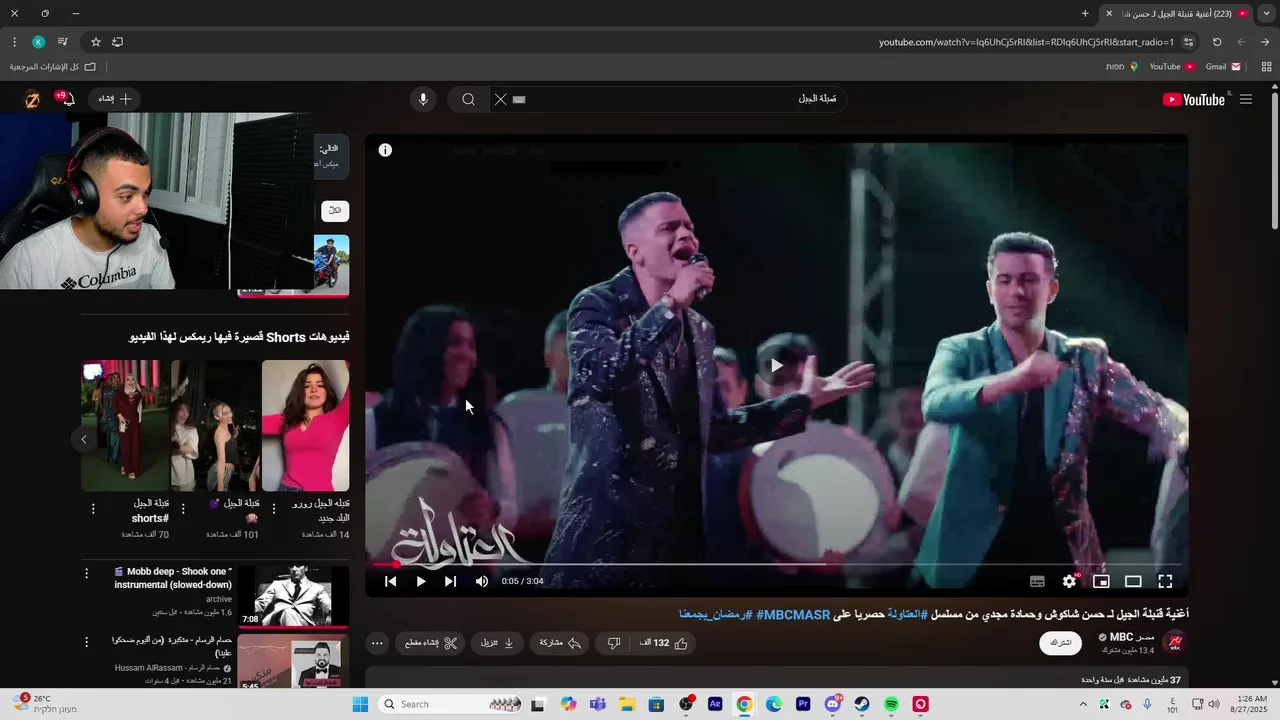
Task: Open a new browser tab with plus
Action: (1085, 13)
